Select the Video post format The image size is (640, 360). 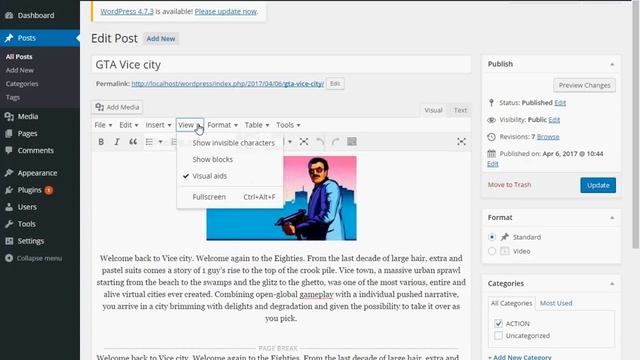click(492, 251)
